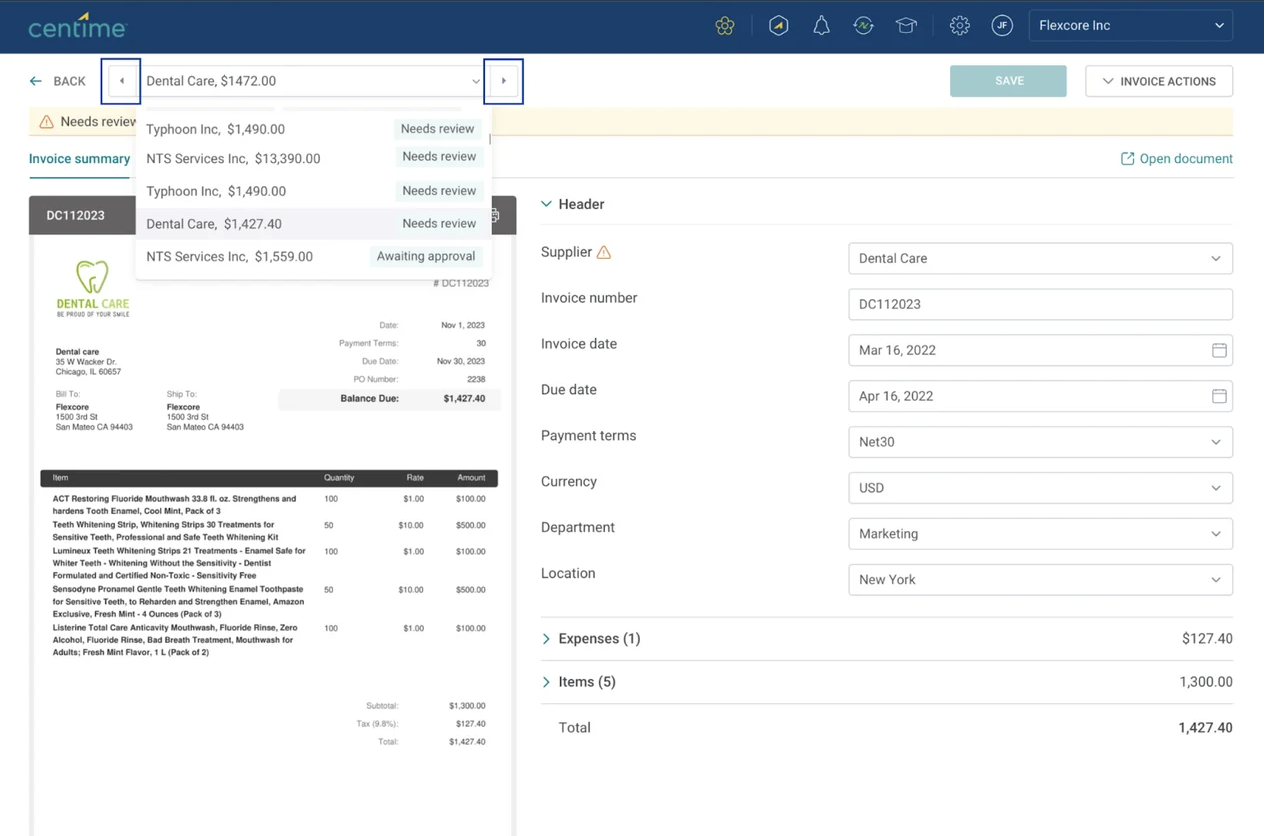This screenshot has height=836, width=1266.
Task: Select NTS Services Inc, $13,390.00 invoice
Action: 313,158
